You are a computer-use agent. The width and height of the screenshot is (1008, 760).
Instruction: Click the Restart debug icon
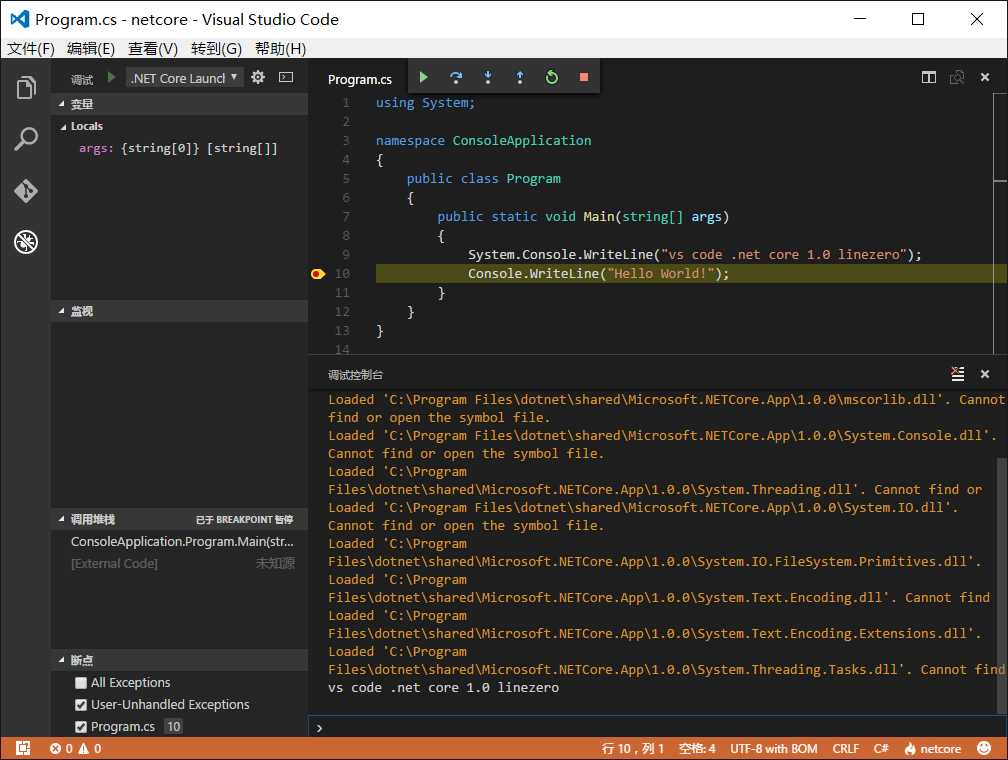[x=551, y=77]
